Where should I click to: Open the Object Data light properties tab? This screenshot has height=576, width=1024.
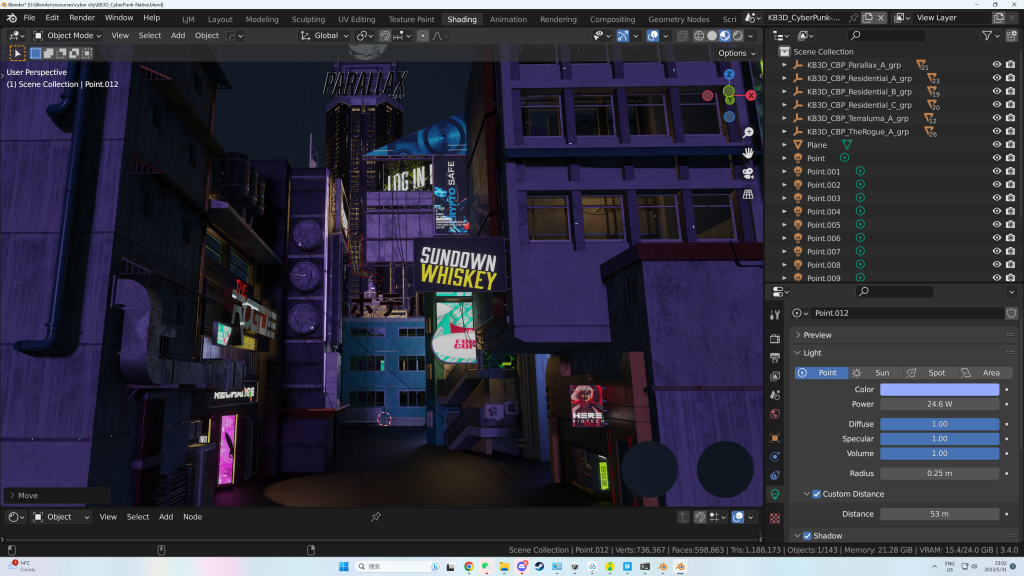(x=775, y=494)
